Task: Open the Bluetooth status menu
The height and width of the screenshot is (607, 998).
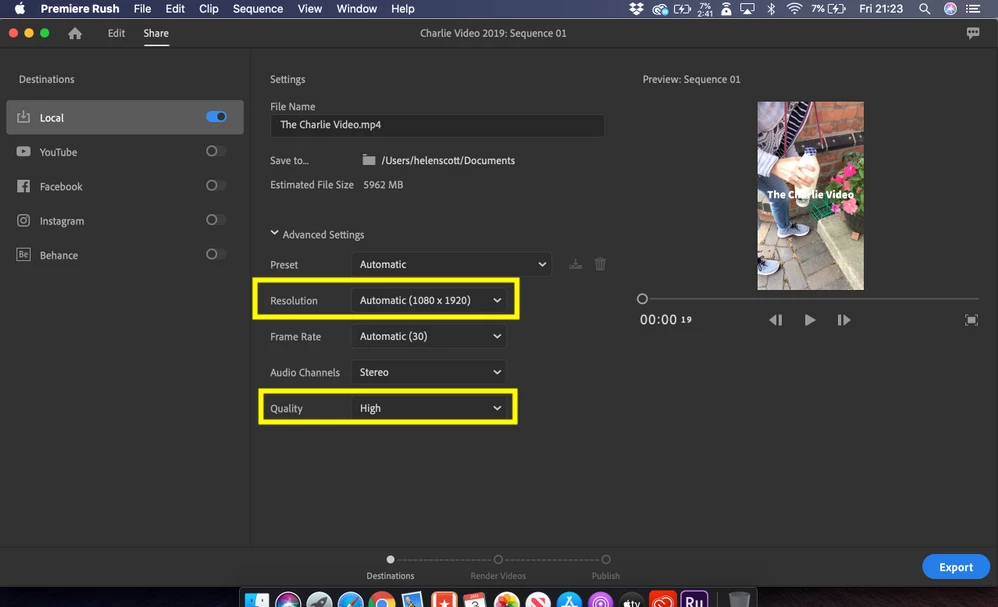Action: [771, 9]
